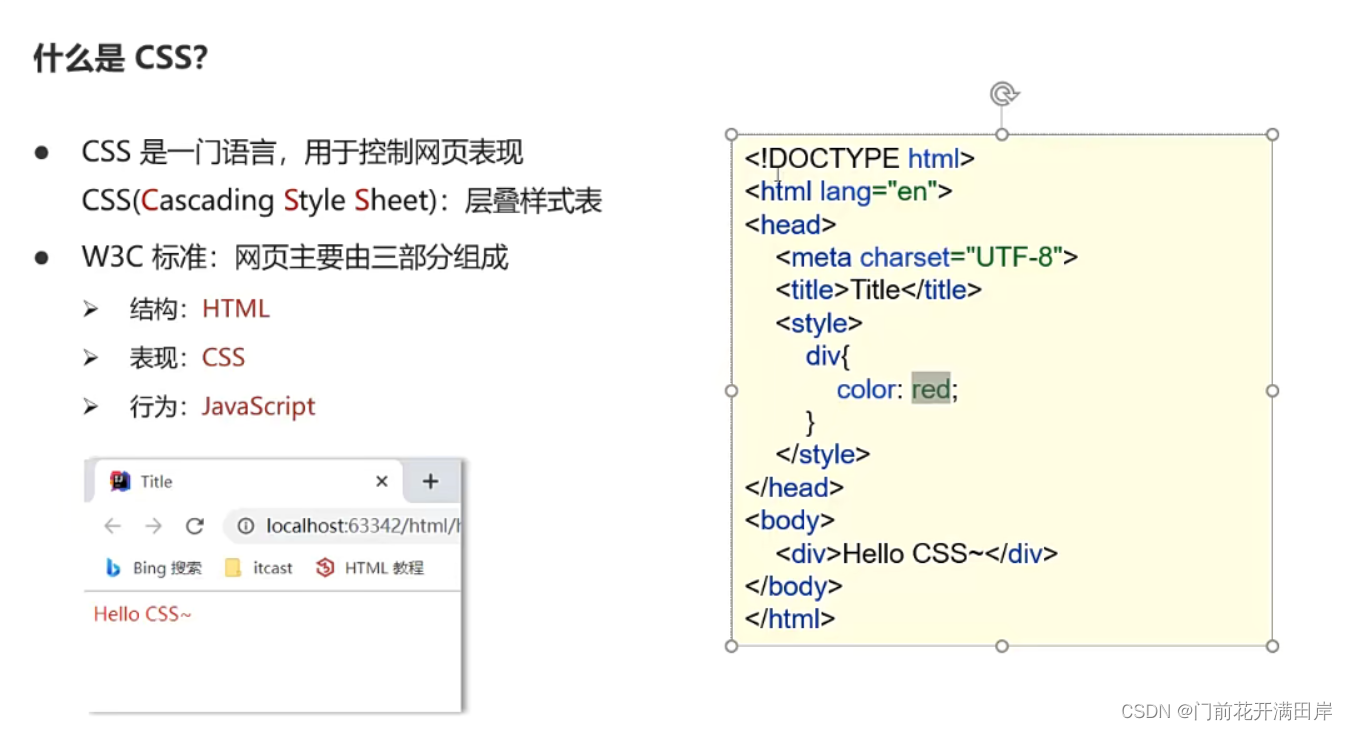Screen dimensions: 1347x730
Task: Open the HTML 教程 bookmark
Action: pyautogui.click(x=370, y=568)
